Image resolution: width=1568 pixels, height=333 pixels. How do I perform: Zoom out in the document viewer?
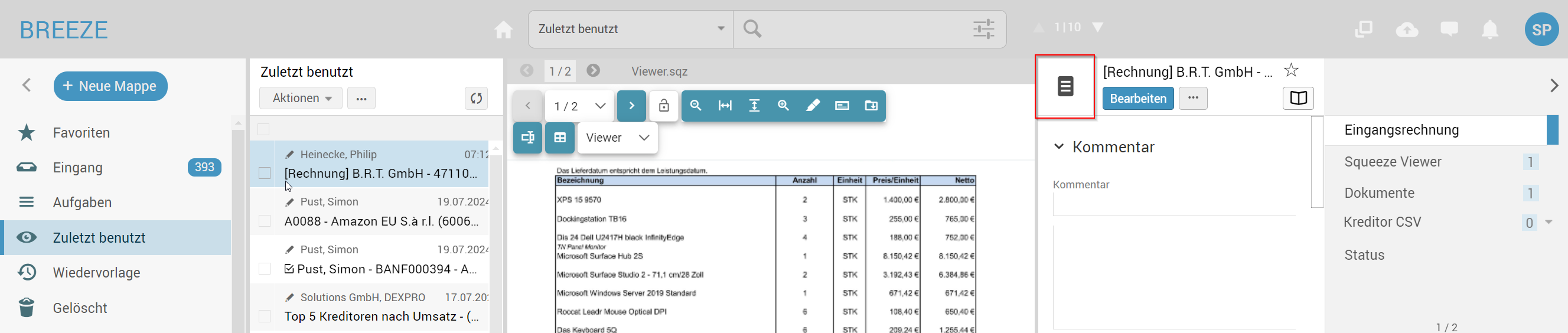[x=695, y=106]
